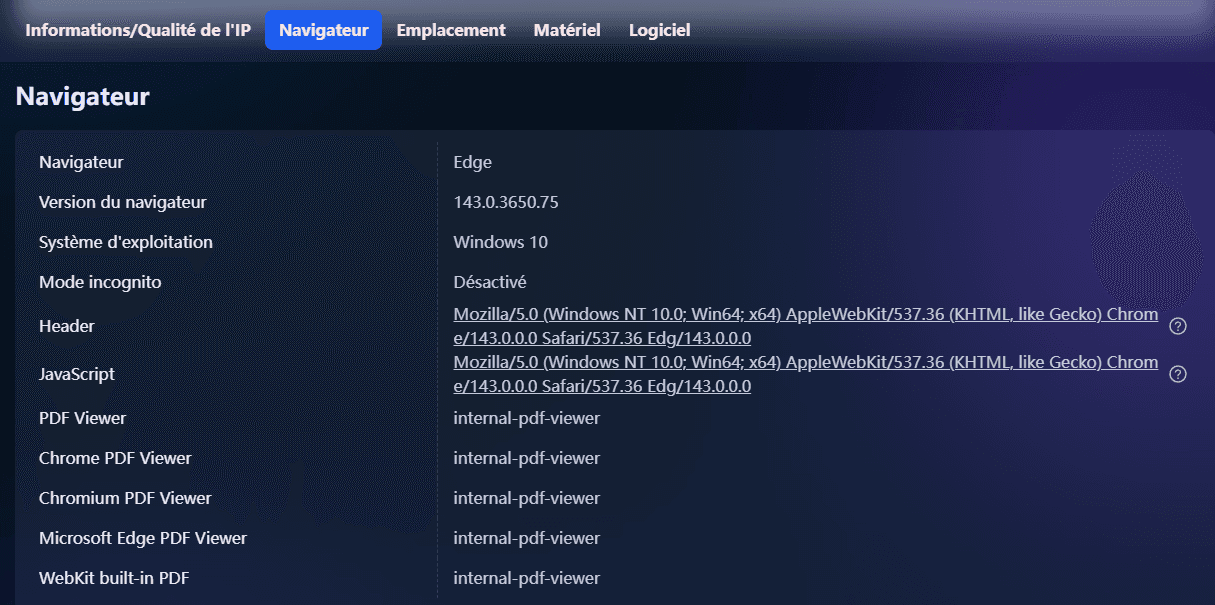Click the Système d'exploitation row label
This screenshot has height=605, width=1215.
125,242
